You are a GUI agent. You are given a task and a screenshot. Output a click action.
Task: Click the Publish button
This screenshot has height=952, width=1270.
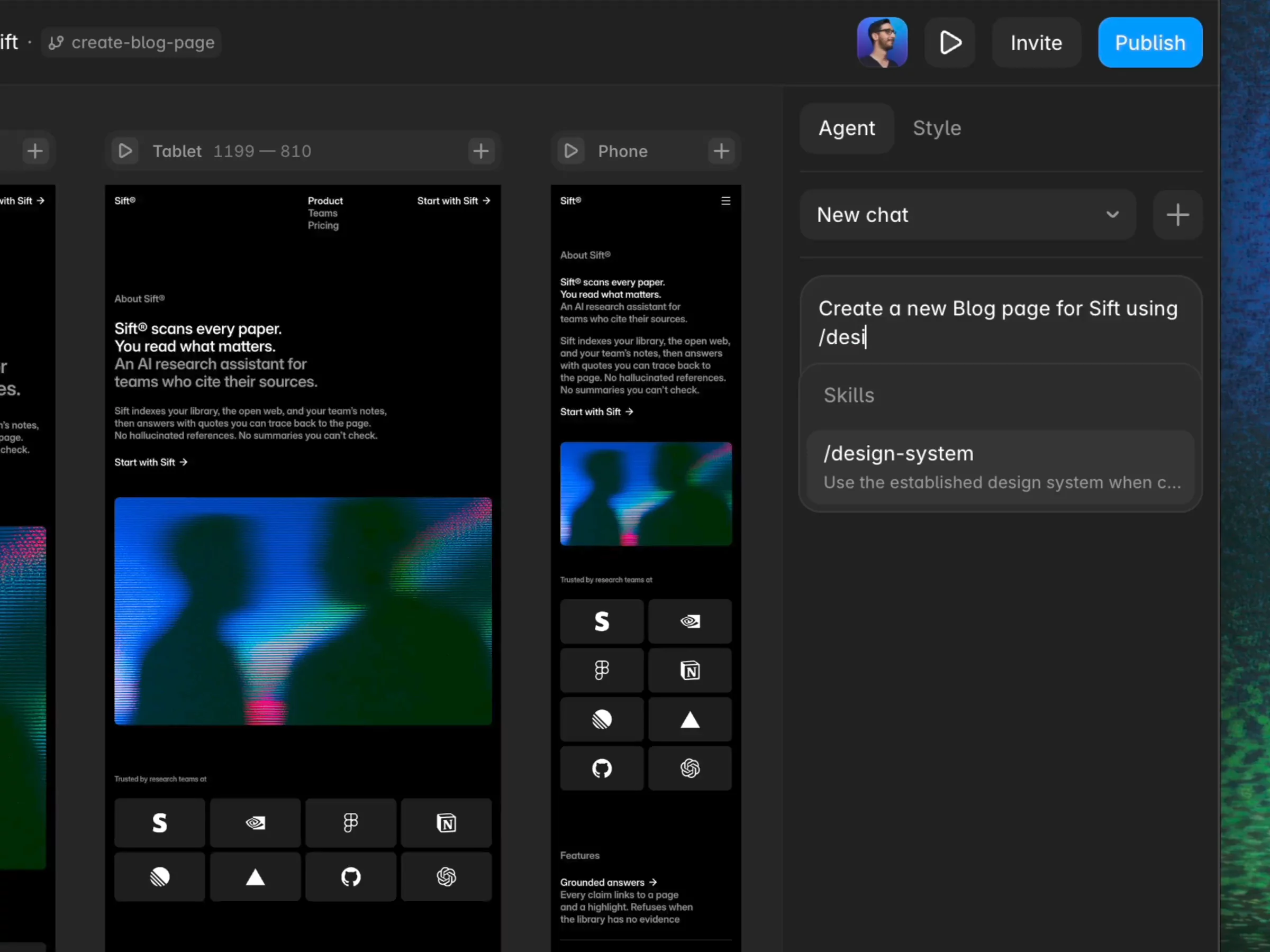1150,42
